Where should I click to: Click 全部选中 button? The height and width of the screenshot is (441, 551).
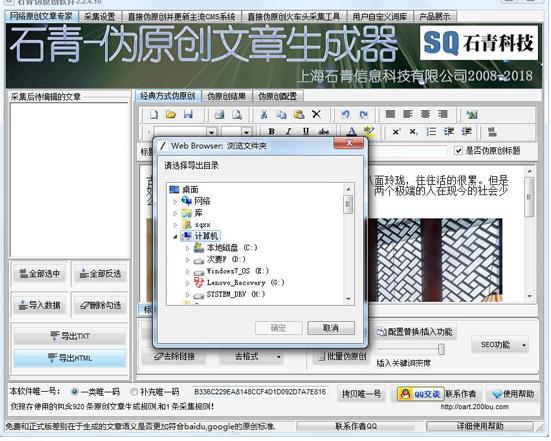coord(40,273)
